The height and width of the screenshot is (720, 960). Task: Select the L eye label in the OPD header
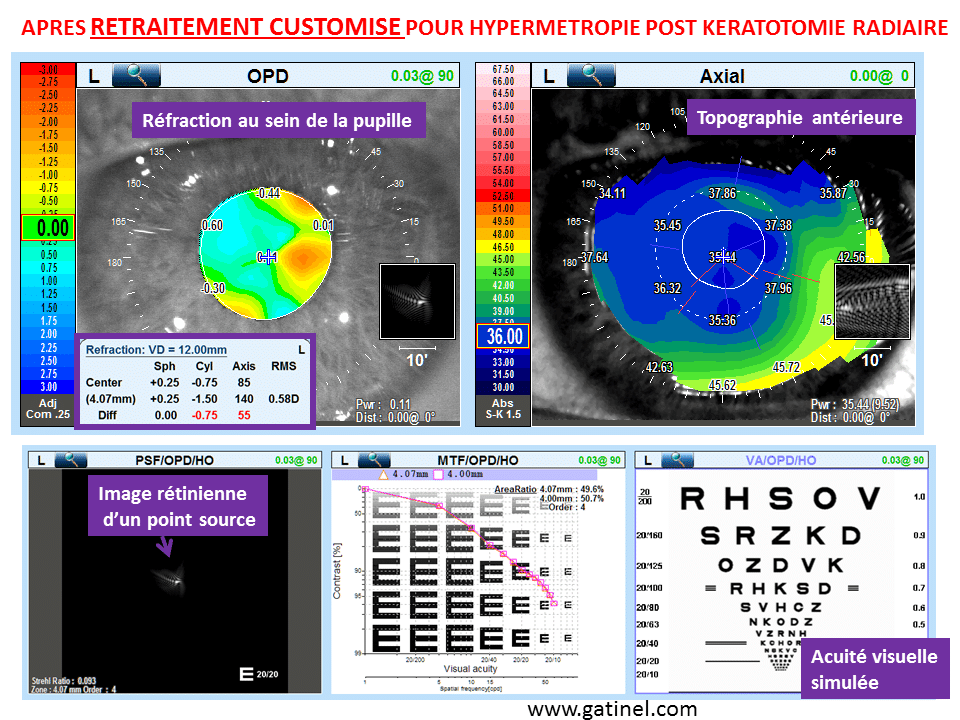94,77
